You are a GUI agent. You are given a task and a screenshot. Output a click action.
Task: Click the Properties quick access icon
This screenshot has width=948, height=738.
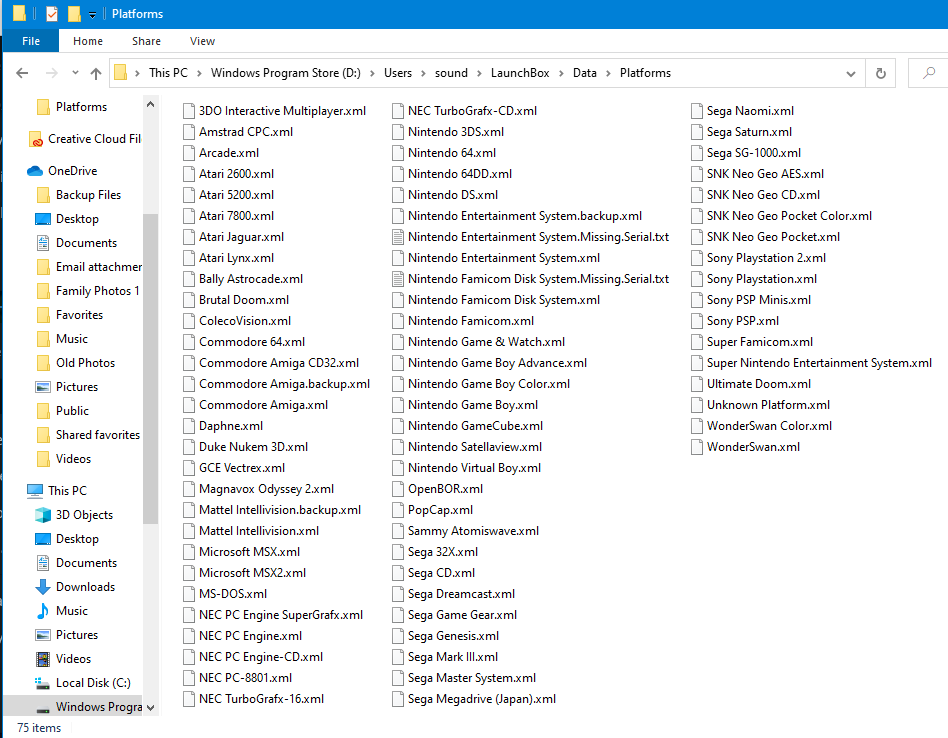click(x=52, y=13)
